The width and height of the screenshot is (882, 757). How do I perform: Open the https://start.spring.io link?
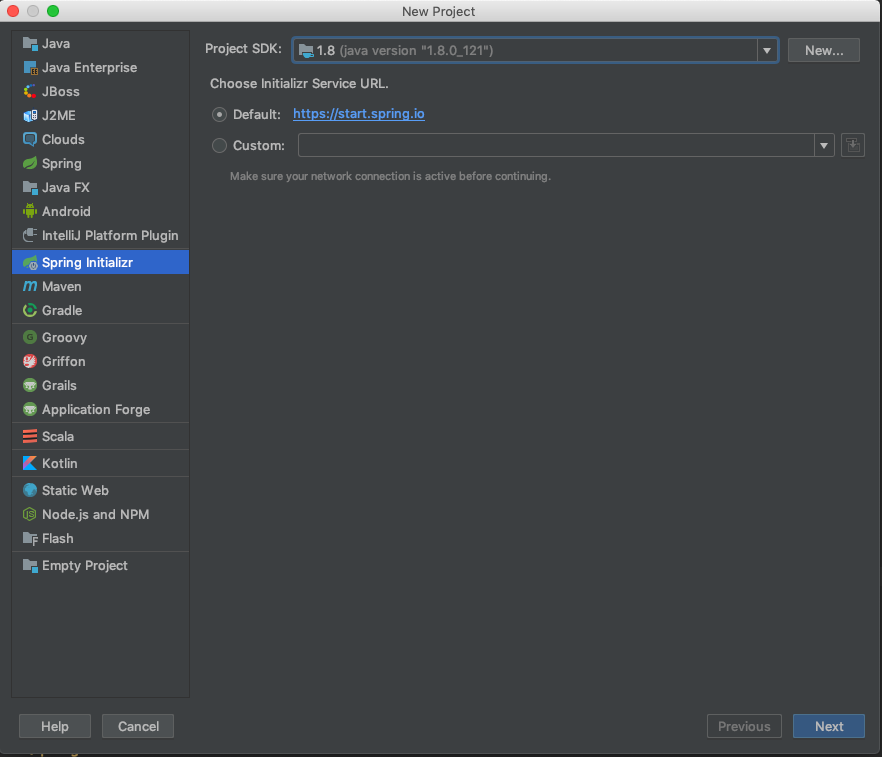click(x=359, y=114)
